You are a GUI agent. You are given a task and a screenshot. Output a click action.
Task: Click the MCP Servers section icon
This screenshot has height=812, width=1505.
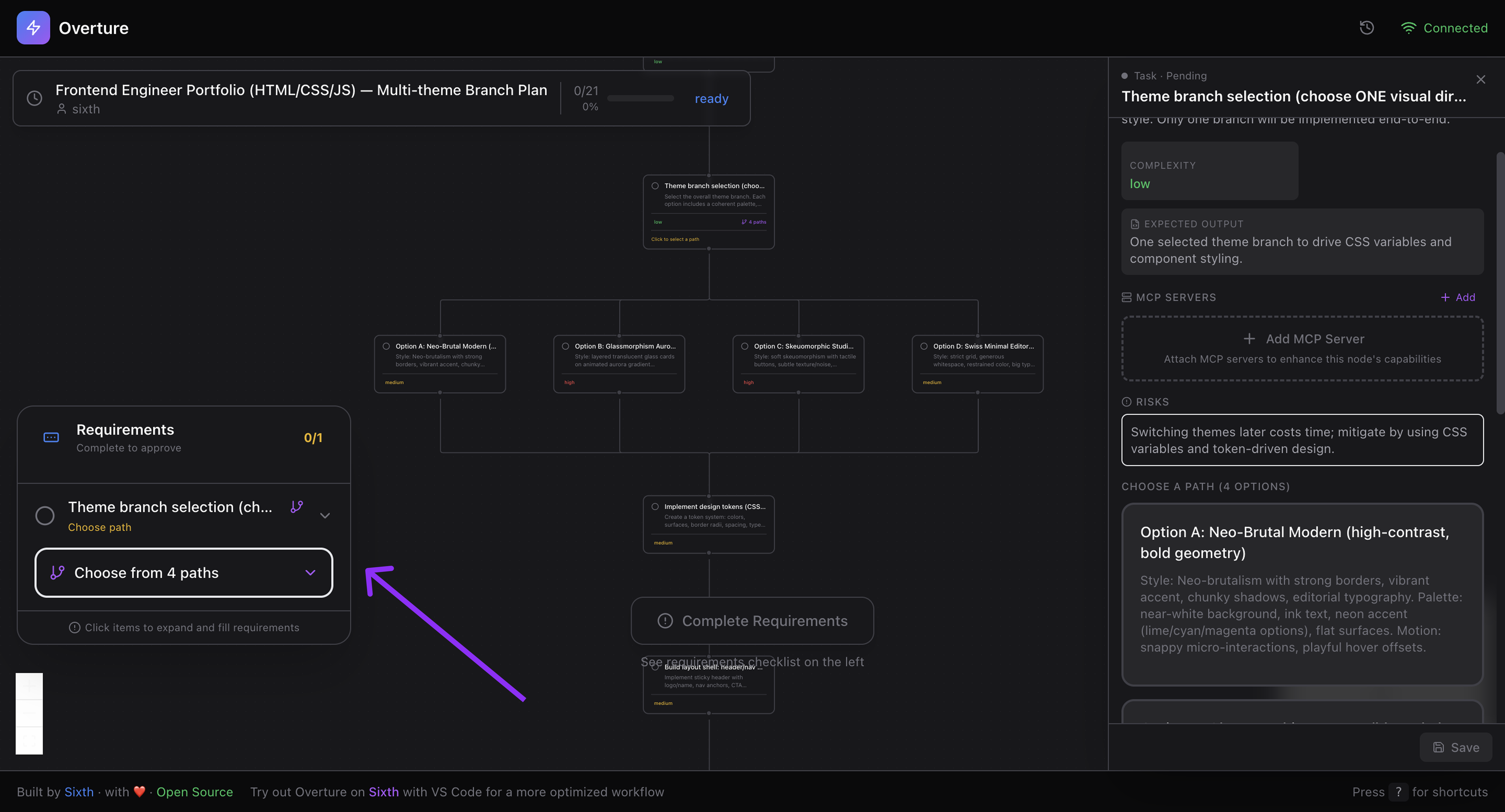[x=1126, y=297]
